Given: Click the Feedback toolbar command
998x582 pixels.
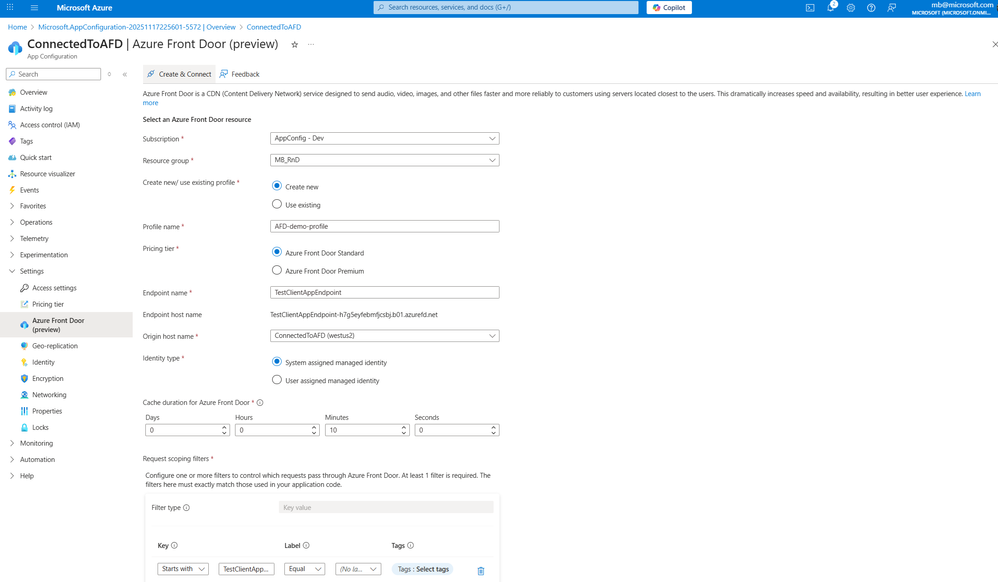Looking at the screenshot, I should (x=240, y=75).
